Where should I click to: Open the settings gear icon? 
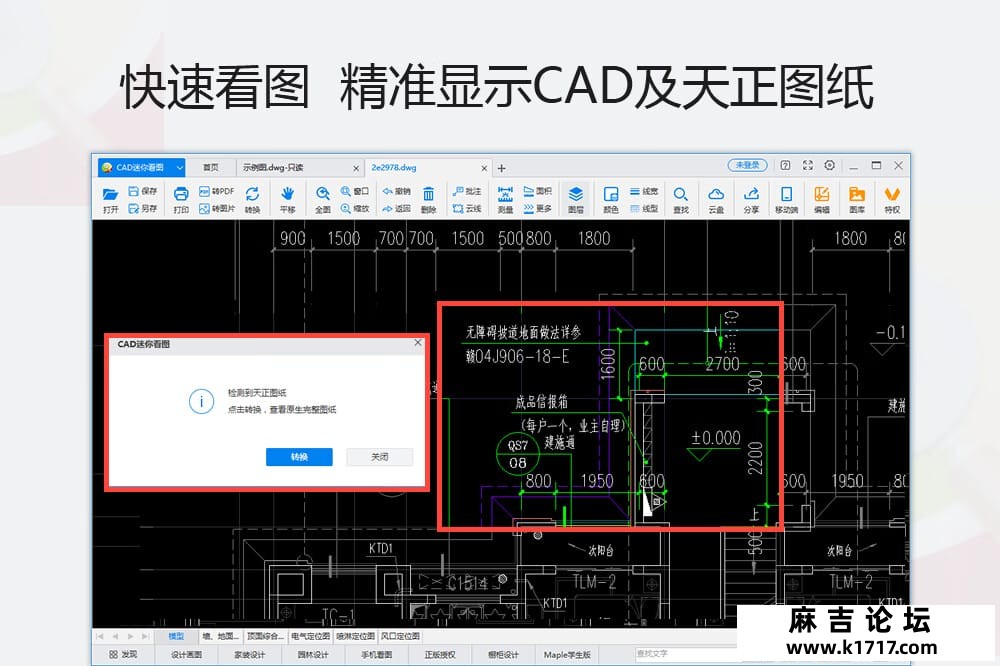[x=830, y=165]
